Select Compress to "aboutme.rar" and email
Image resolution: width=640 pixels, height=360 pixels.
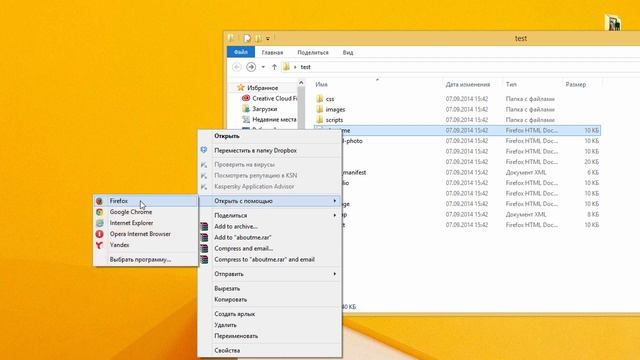[270, 259]
